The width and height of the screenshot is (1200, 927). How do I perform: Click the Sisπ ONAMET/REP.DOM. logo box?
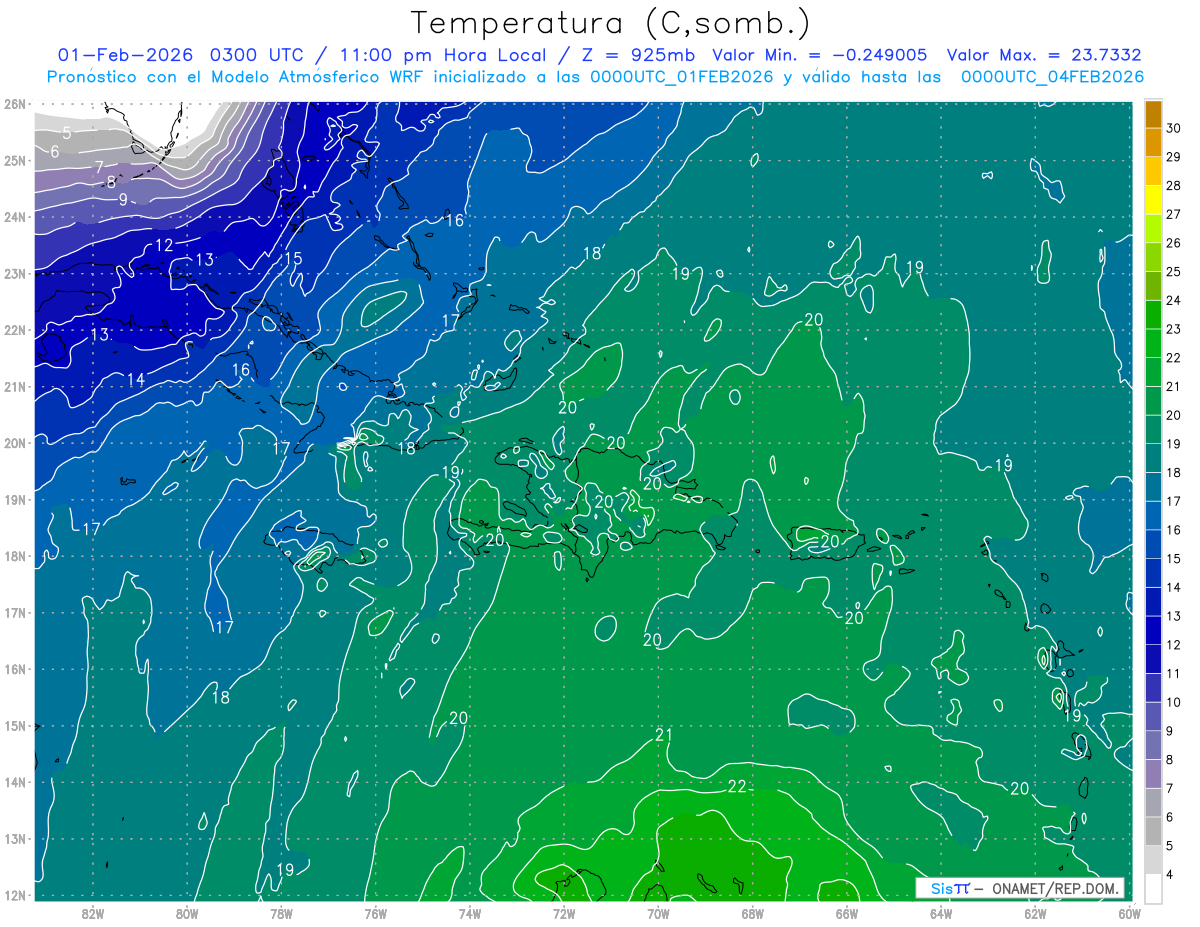pyautogui.click(x=1020, y=888)
